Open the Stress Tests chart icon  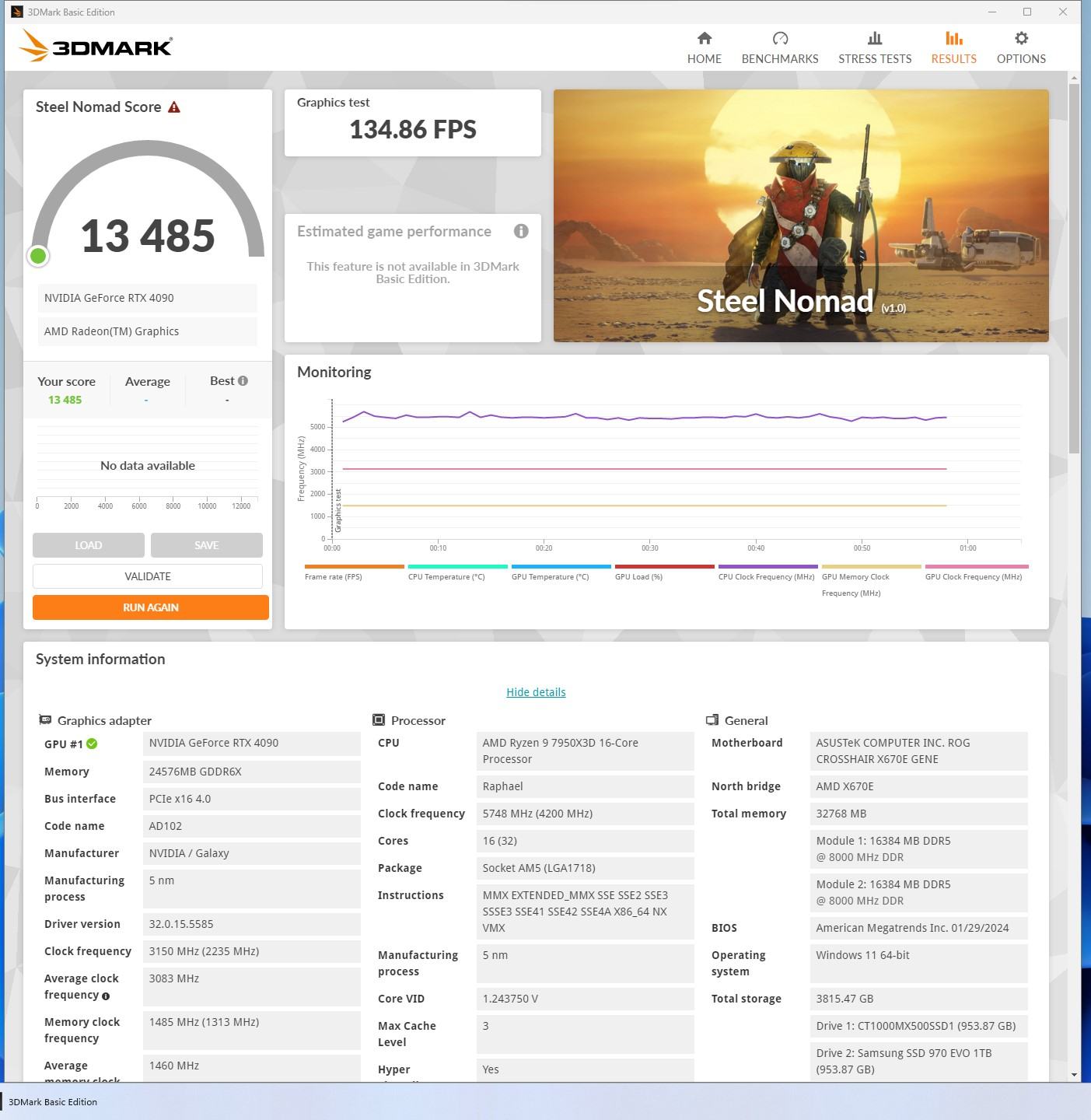tap(875, 38)
